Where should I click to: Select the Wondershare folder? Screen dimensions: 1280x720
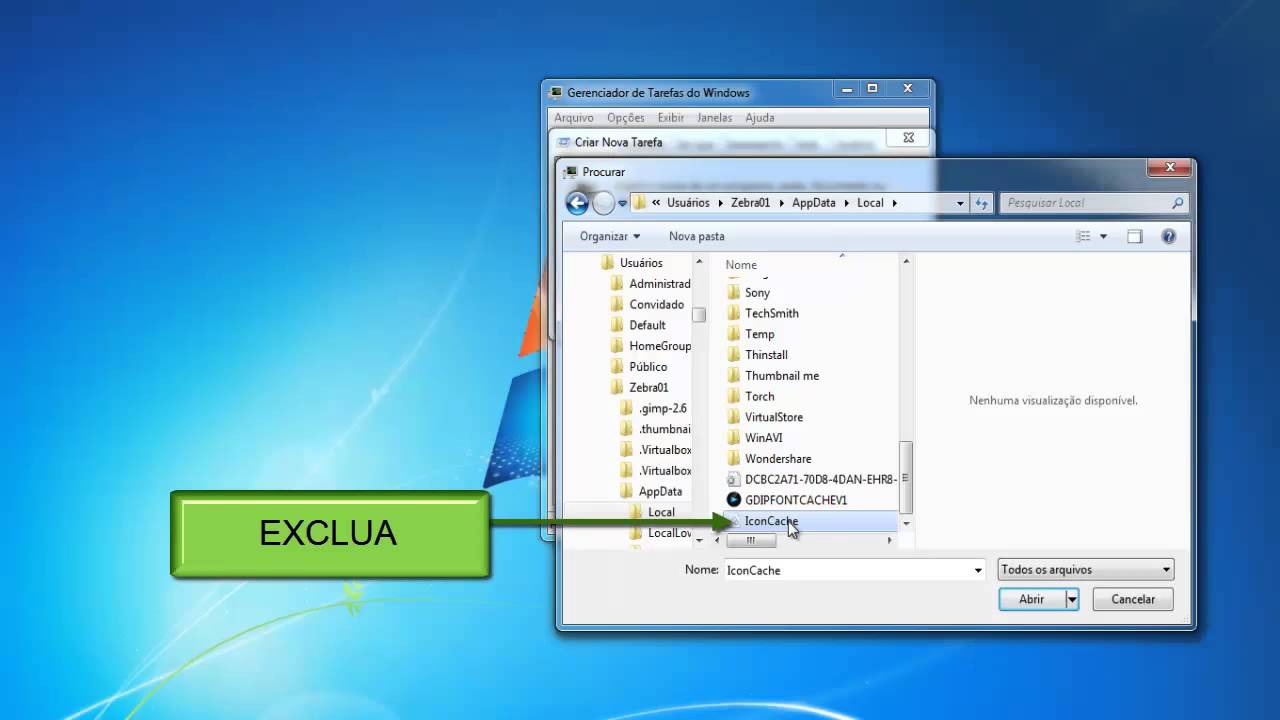[x=777, y=459]
